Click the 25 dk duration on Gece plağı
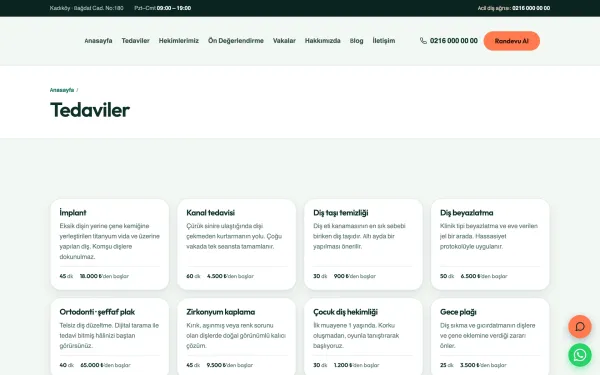600x375 pixels. click(x=447, y=365)
